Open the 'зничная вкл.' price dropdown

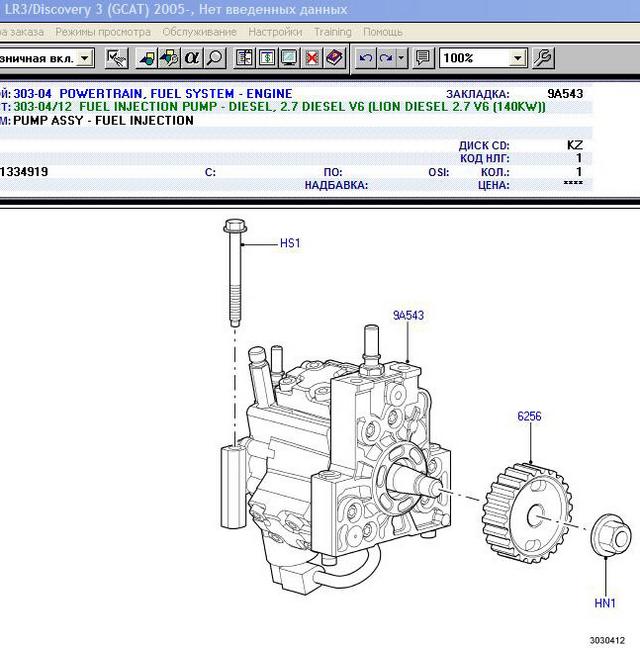point(85,58)
